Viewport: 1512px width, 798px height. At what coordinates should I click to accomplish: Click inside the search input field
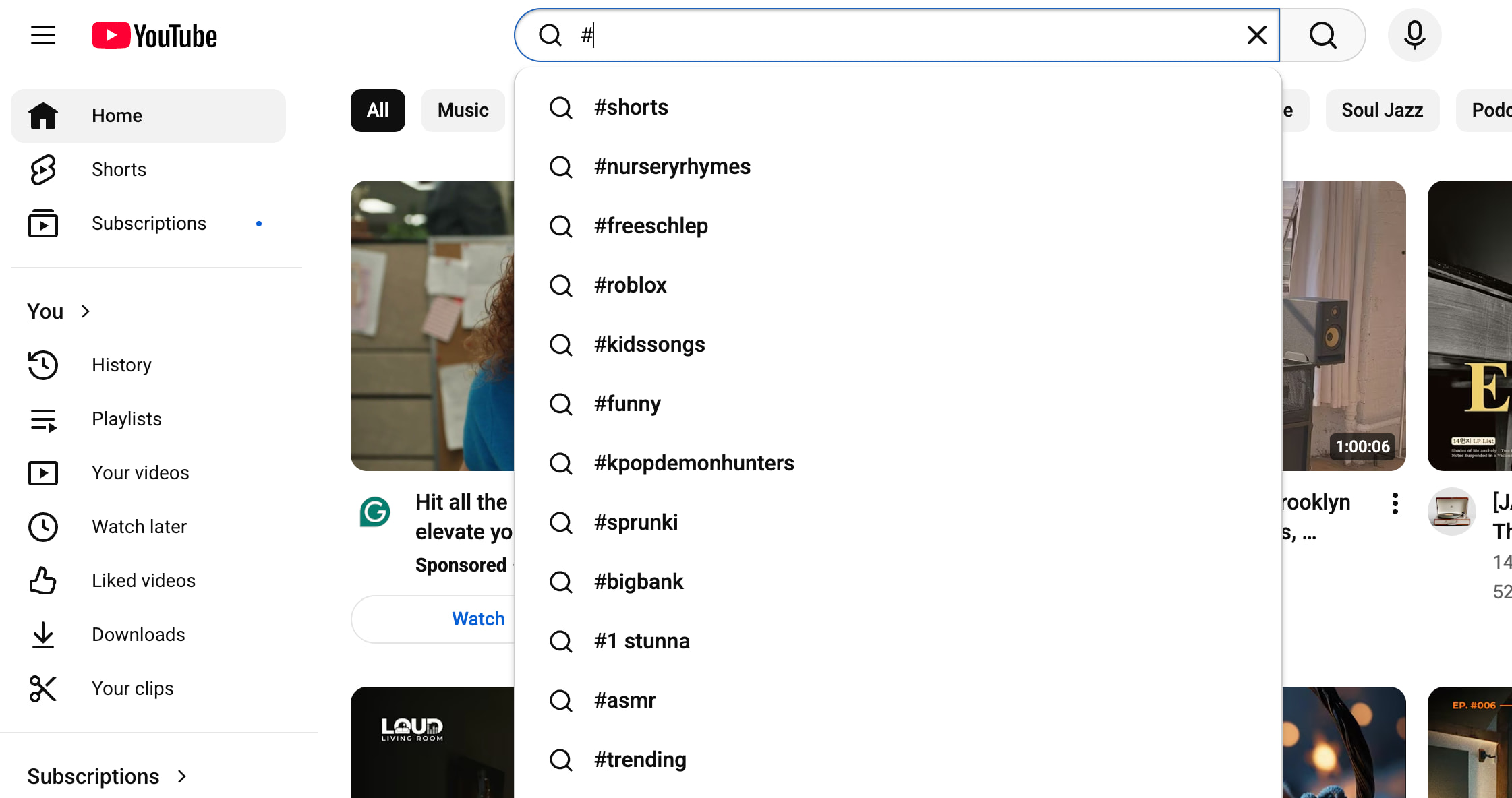tap(809, 35)
